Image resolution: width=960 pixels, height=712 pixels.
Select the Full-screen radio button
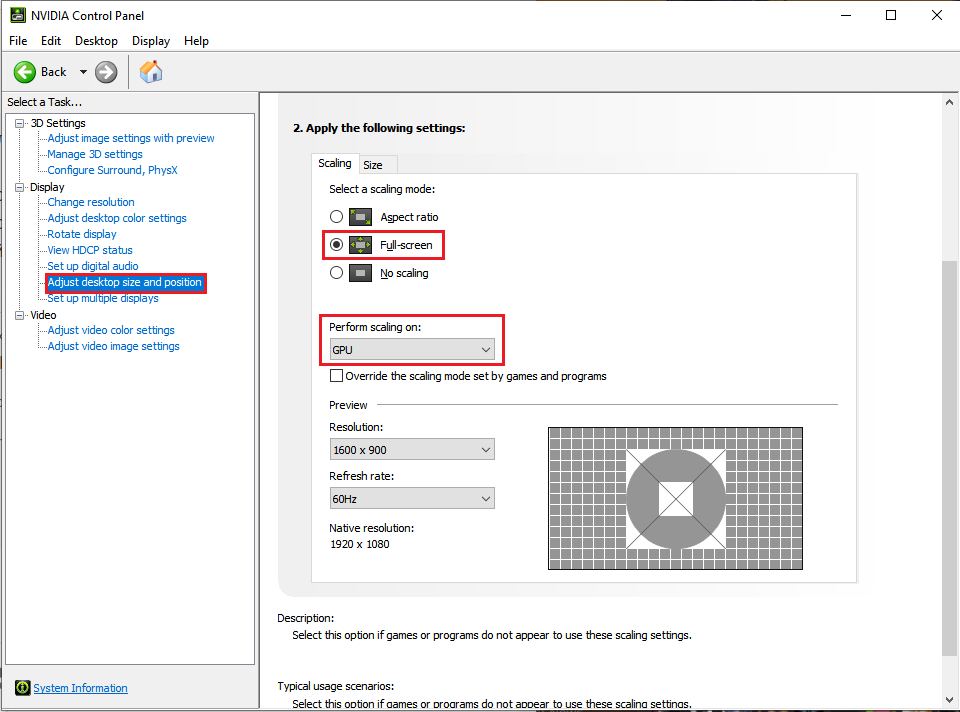(336, 245)
